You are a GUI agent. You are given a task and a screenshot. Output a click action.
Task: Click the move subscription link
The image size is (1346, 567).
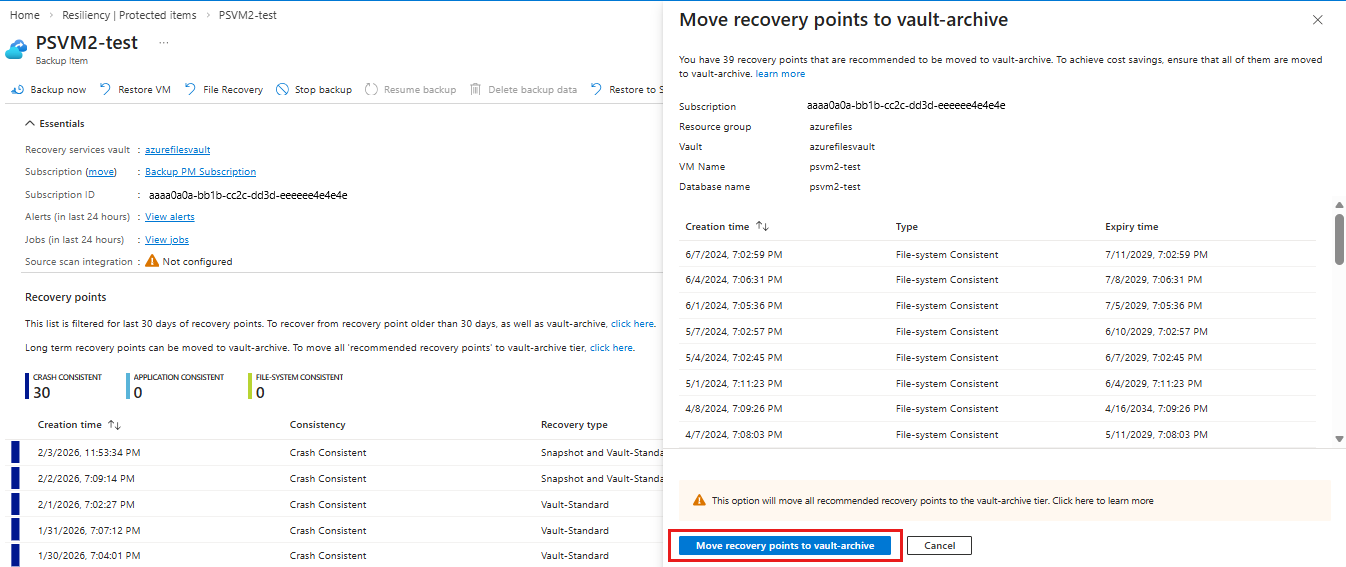tap(101, 172)
